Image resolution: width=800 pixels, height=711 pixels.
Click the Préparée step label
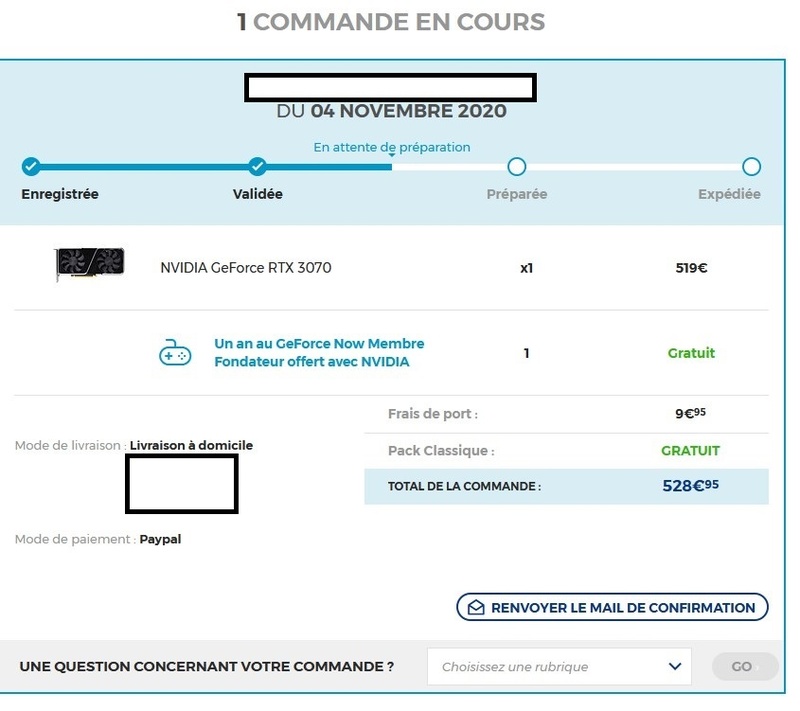pyautogui.click(x=517, y=194)
